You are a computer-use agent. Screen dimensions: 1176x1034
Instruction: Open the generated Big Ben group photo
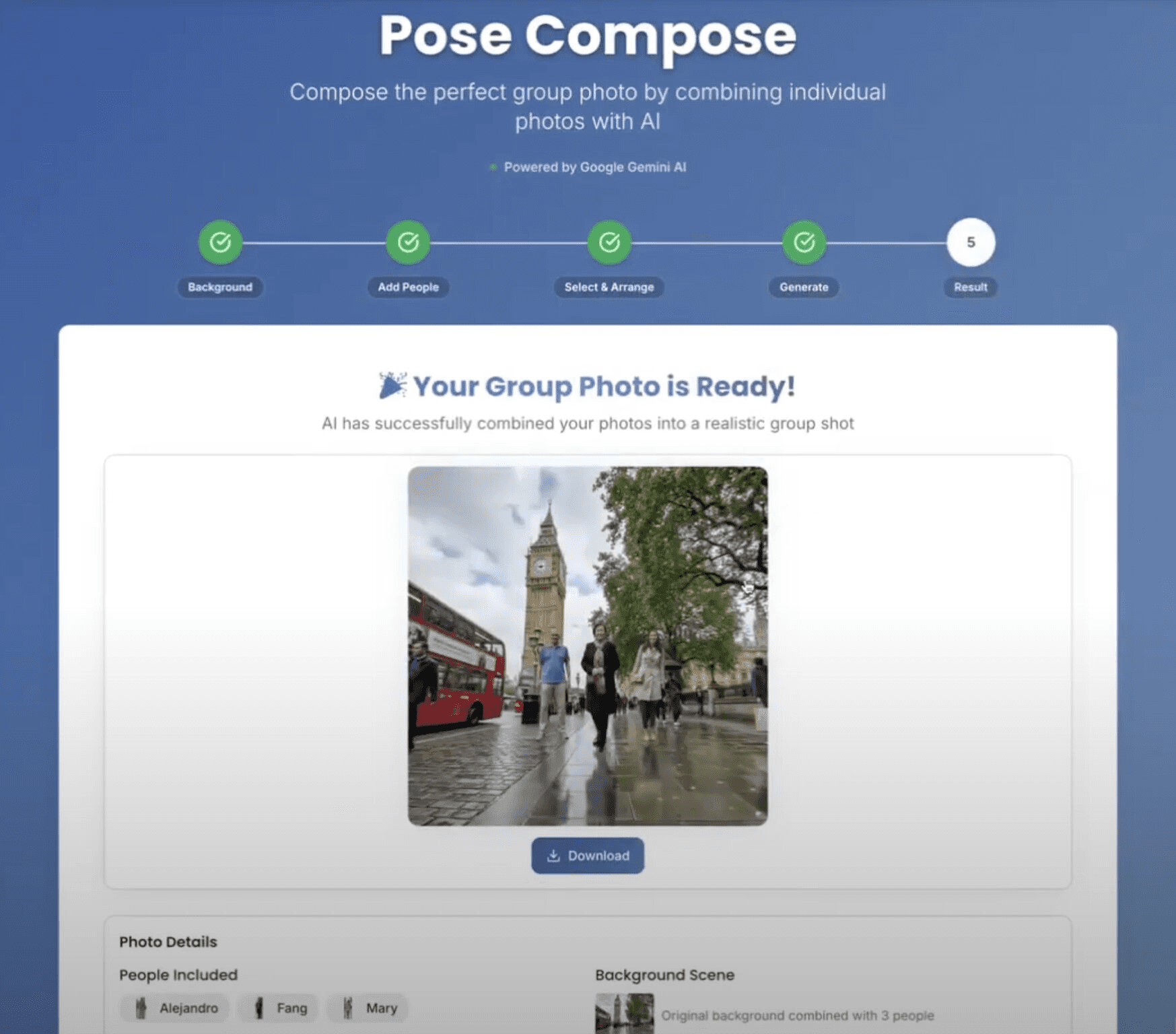point(588,646)
